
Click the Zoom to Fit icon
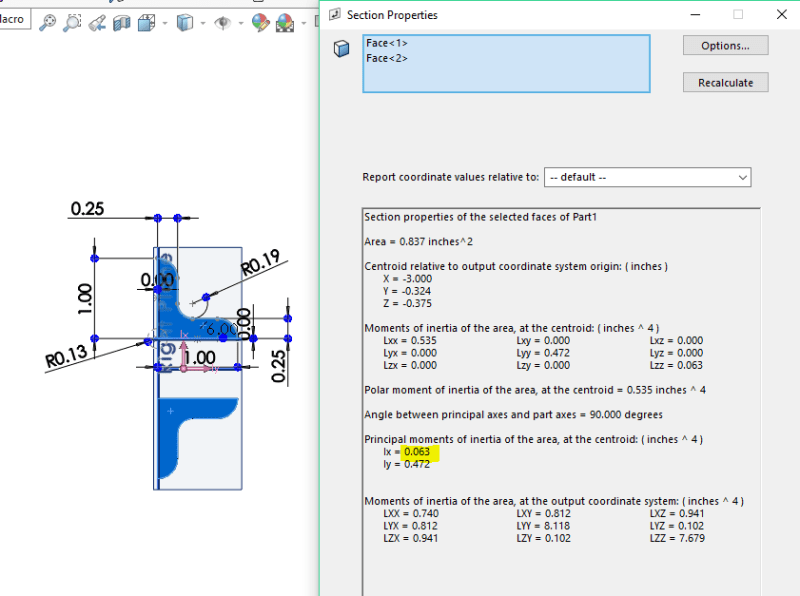click(47, 22)
